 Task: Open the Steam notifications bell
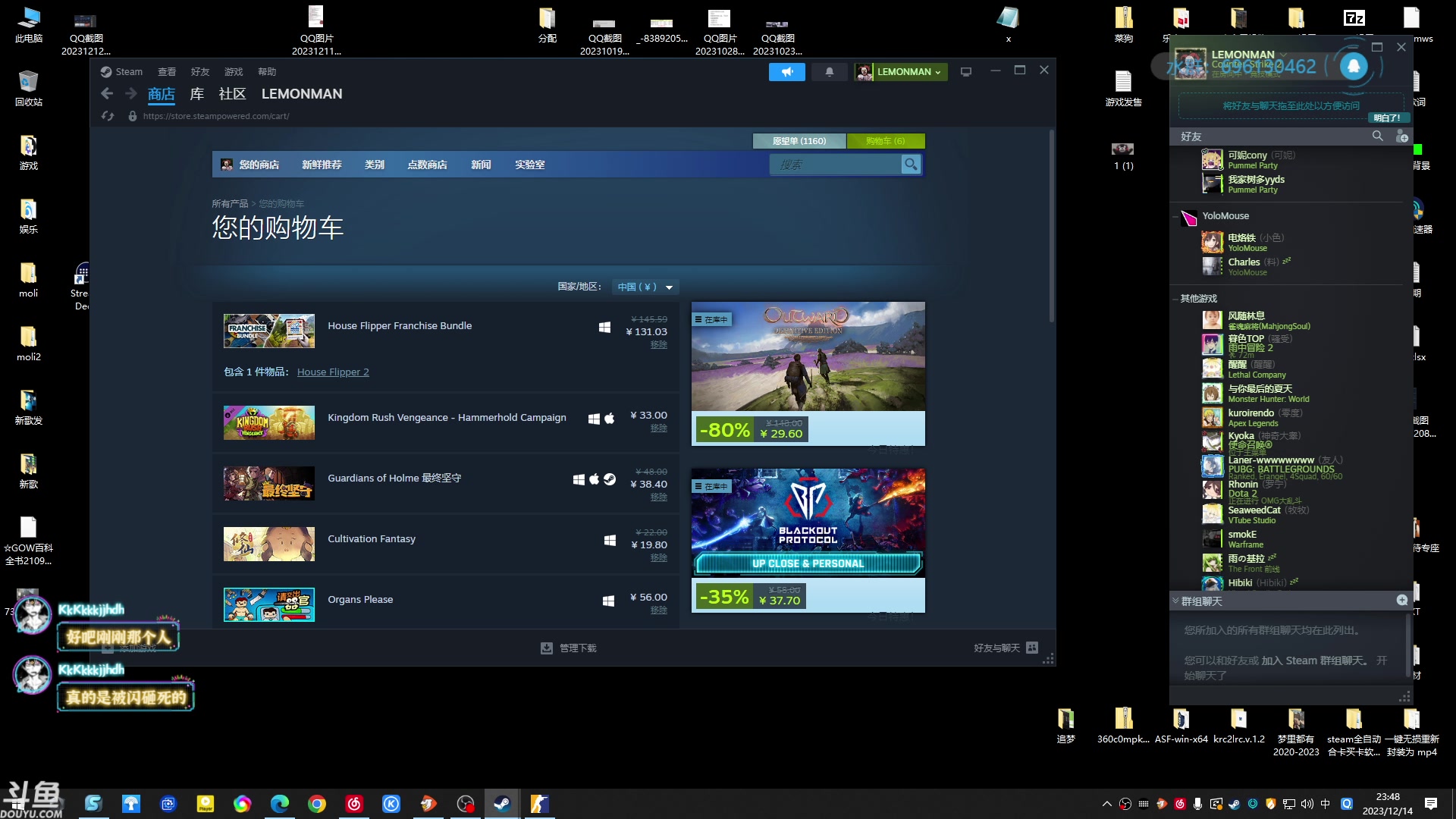pyautogui.click(x=829, y=72)
